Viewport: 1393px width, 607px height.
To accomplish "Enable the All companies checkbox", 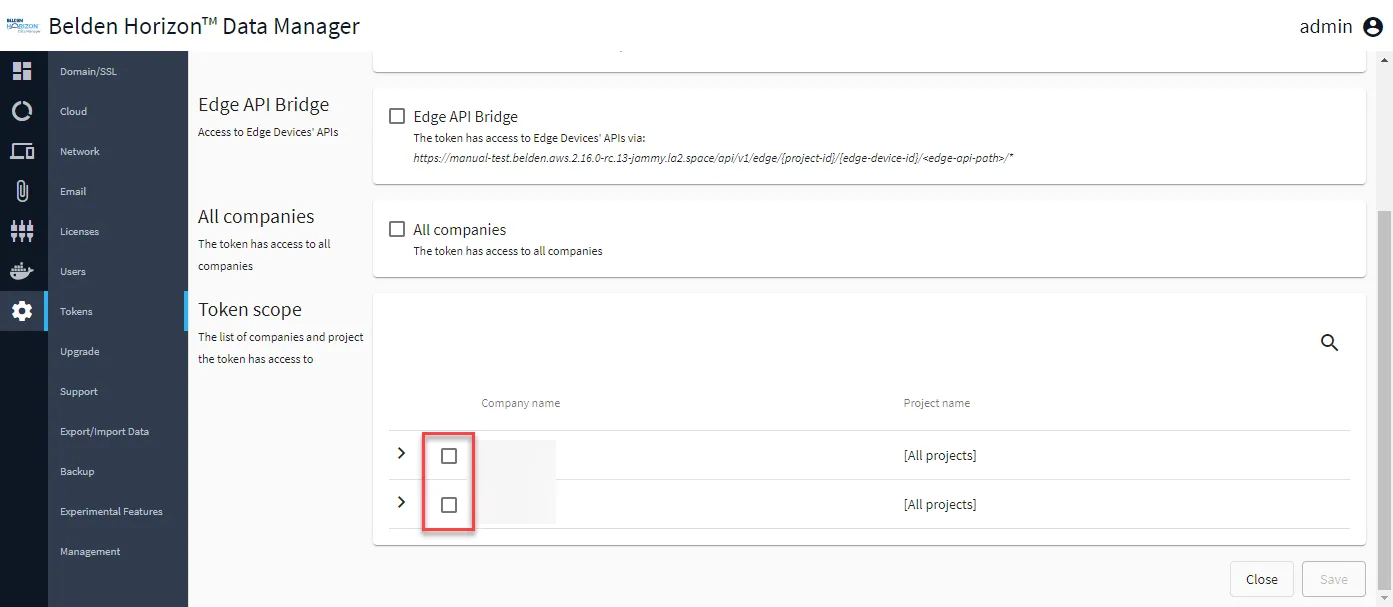I will (397, 229).
